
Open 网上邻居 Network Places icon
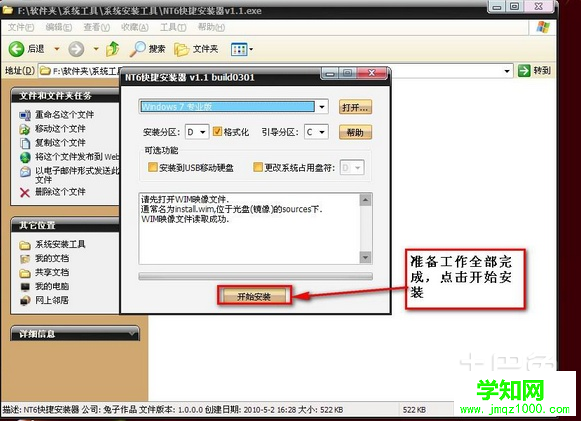25,301
